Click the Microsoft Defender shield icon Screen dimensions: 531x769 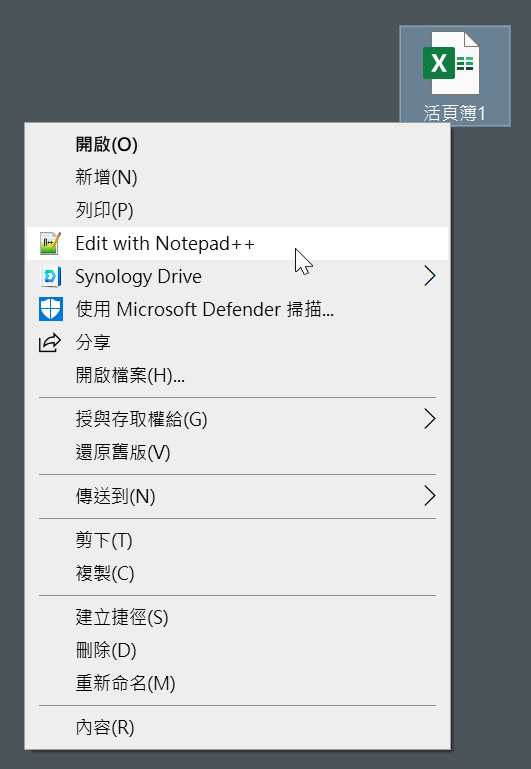[x=51, y=309]
